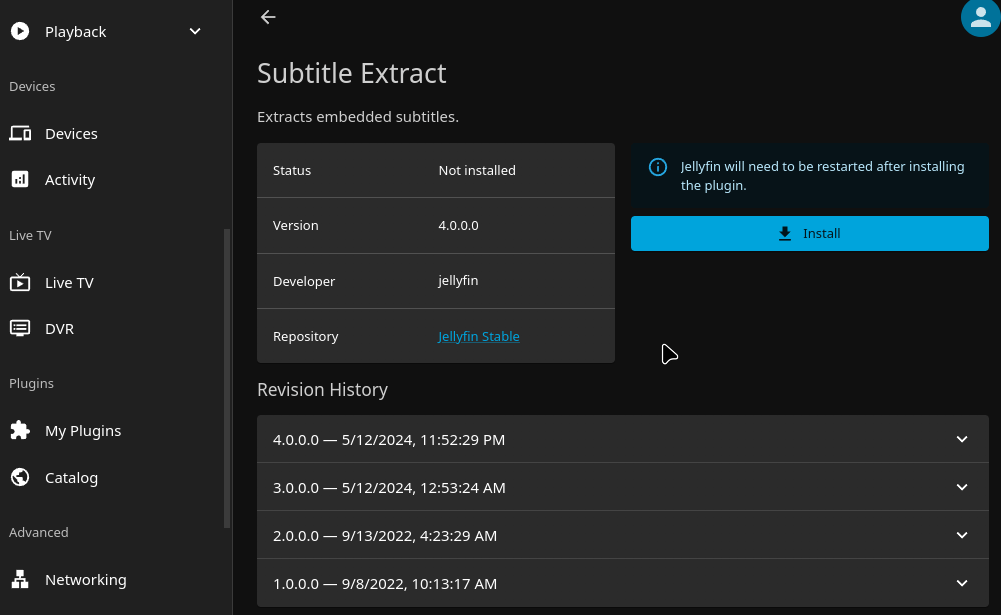1001x615 pixels.
Task: Expand revision 2.0.0.0 chevron
Action: point(962,535)
